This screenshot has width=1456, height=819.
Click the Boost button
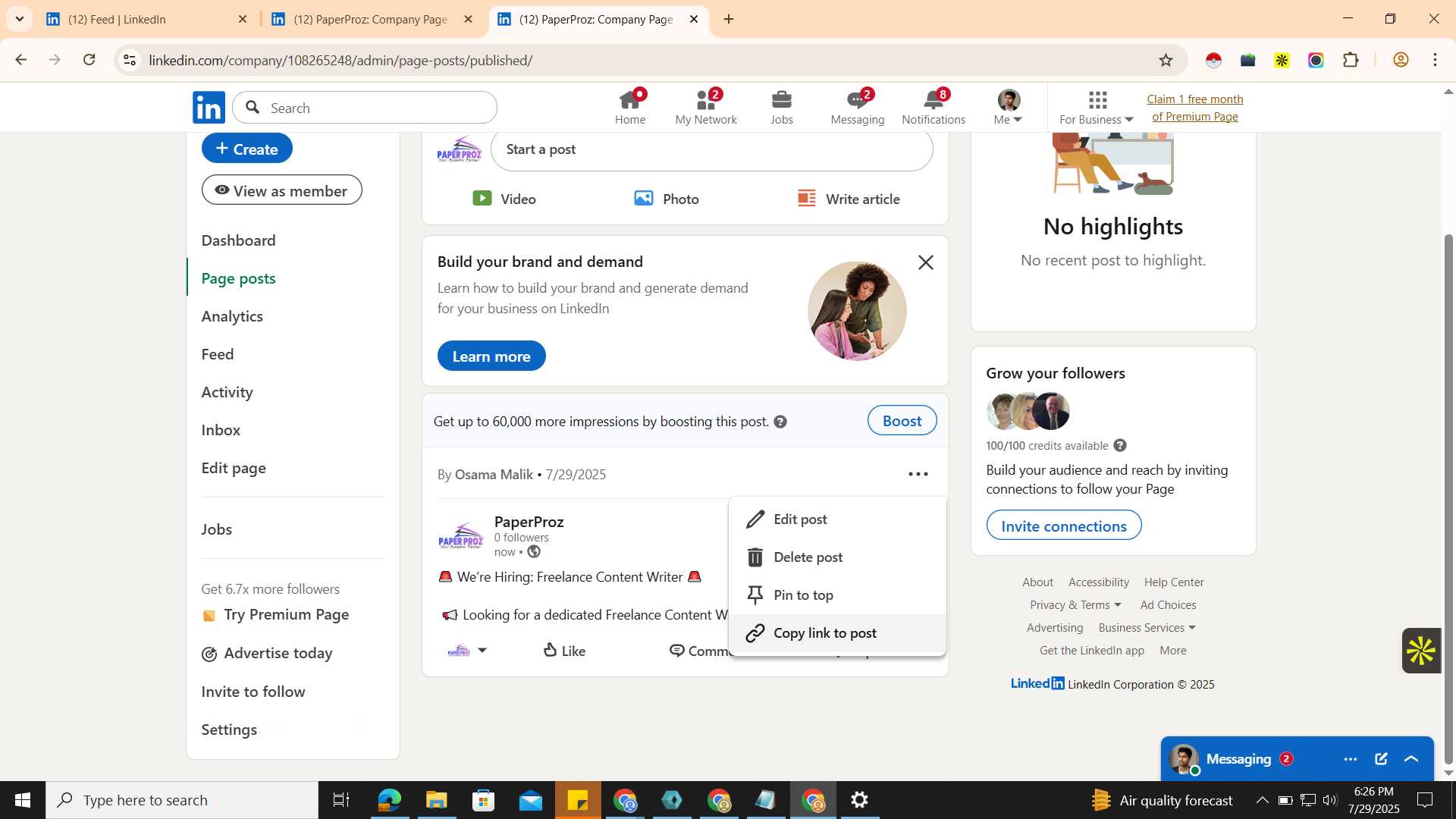pyautogui.click(x=902, y=421)
